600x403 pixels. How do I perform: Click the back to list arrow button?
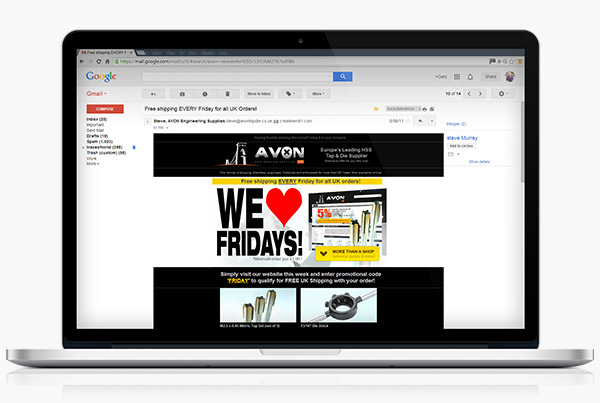pyautogui.click(x=153, y=94)
